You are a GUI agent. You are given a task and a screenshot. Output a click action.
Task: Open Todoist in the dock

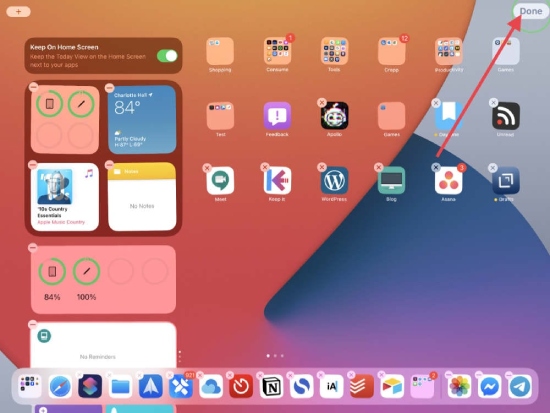tap(362, 386)
